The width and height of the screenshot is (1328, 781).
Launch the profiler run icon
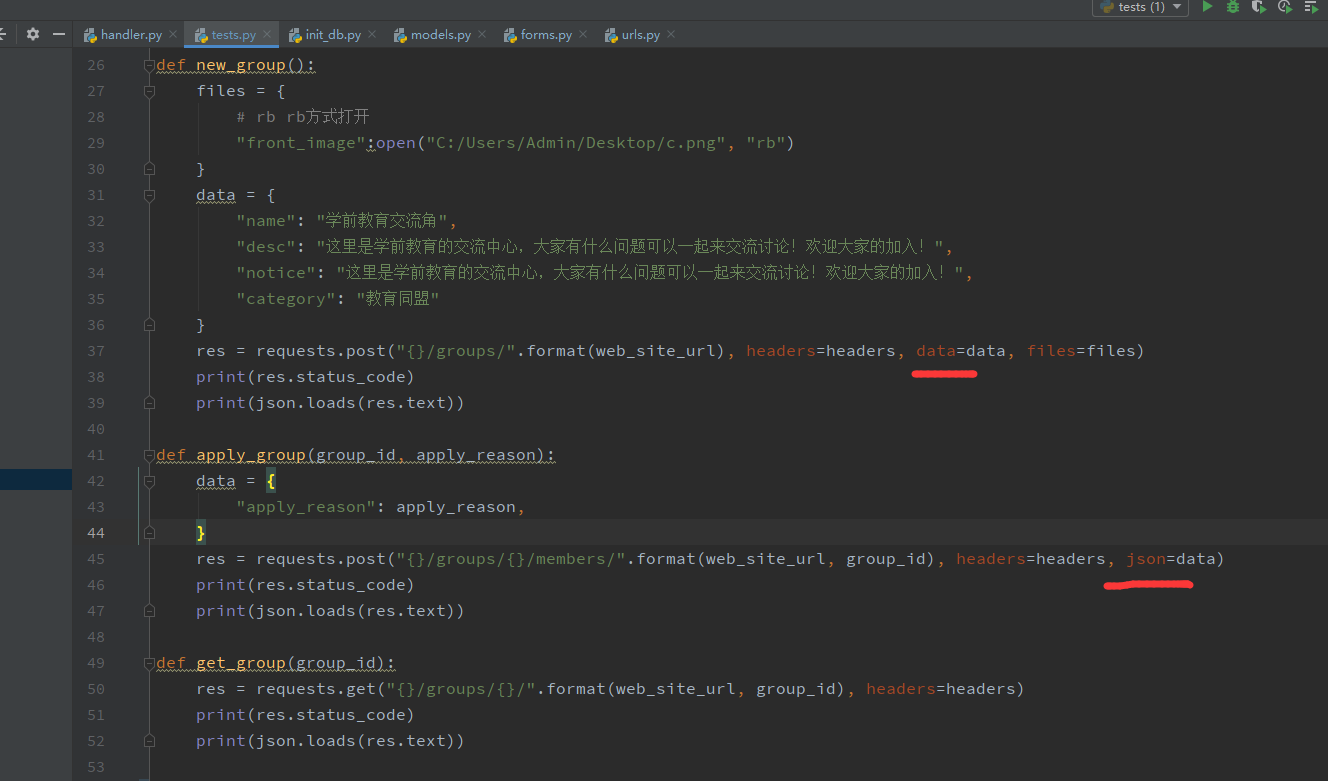(x=1285, y=7)
